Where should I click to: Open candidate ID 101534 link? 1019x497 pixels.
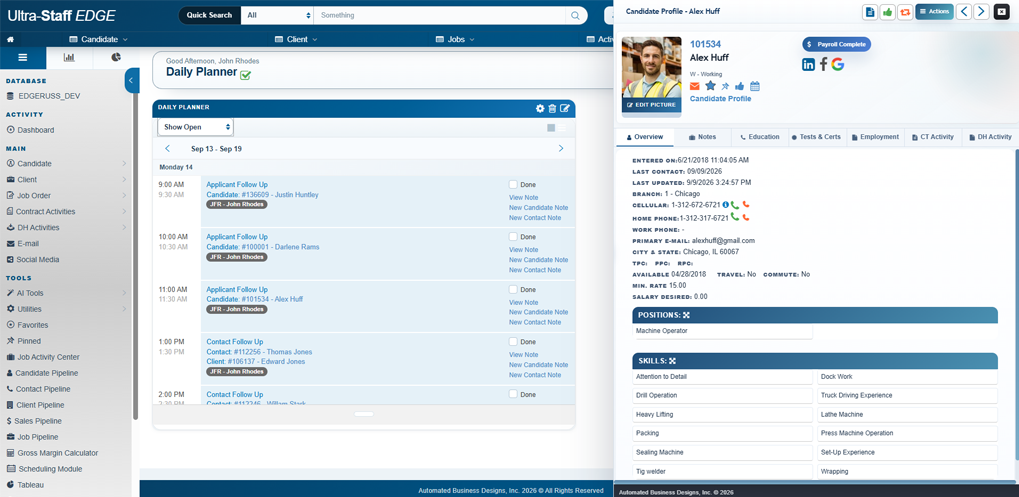[705, 44]
